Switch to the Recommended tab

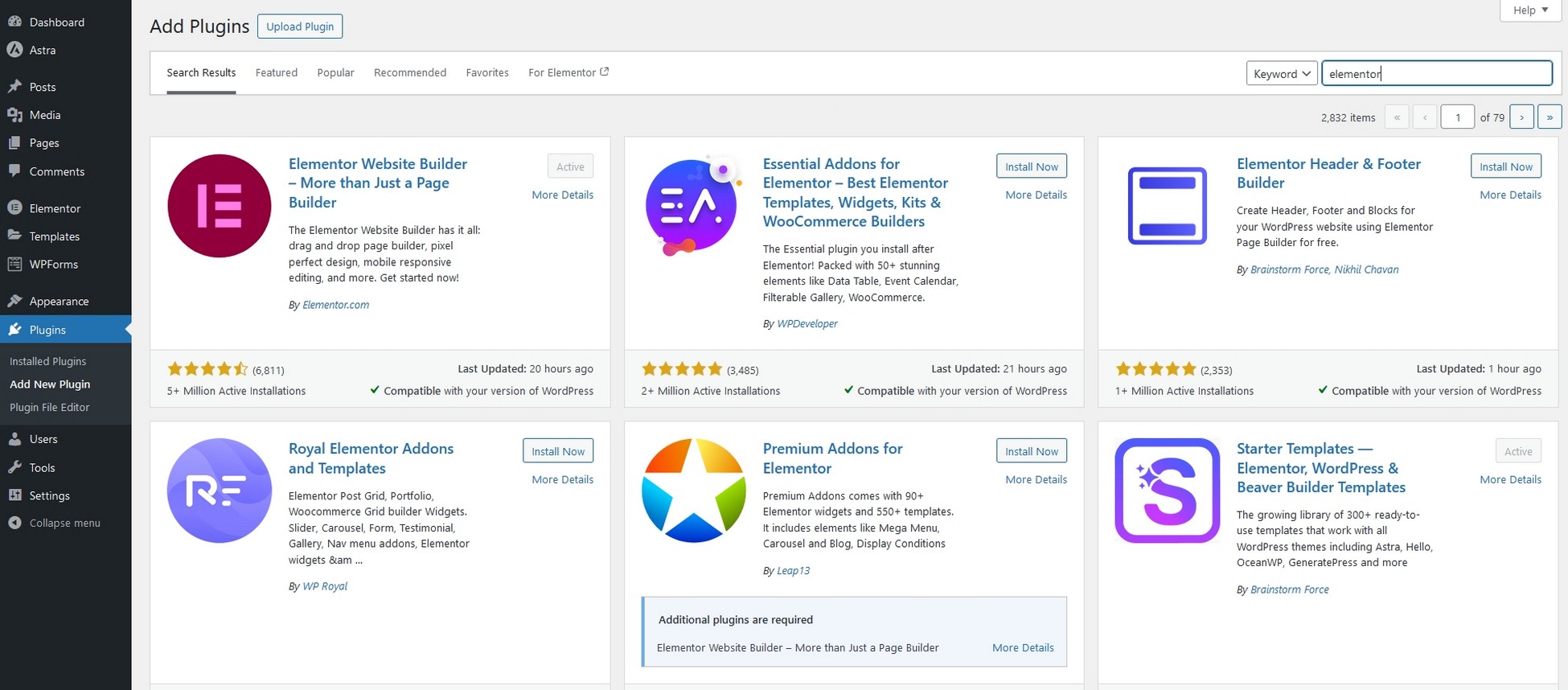pyautogui.click(x=410, y=72)
